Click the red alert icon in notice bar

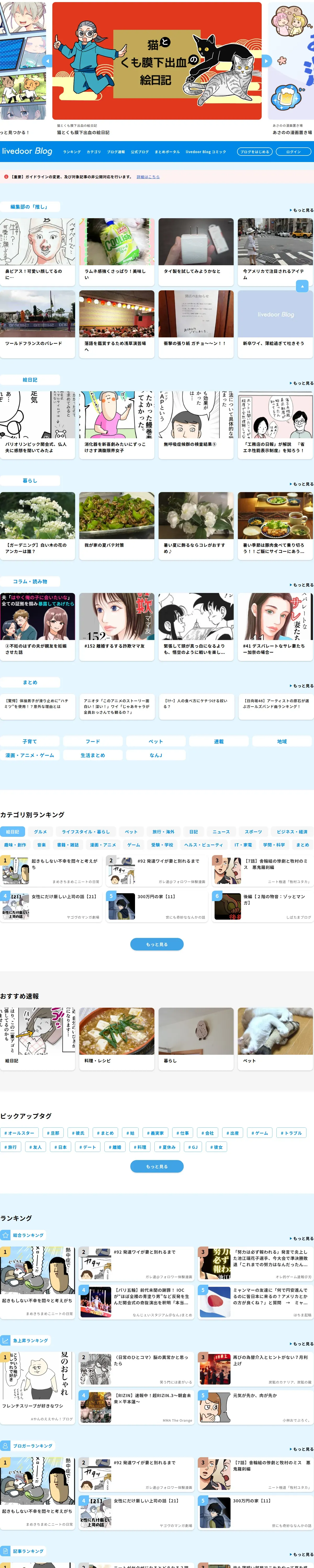pos(6,176)
